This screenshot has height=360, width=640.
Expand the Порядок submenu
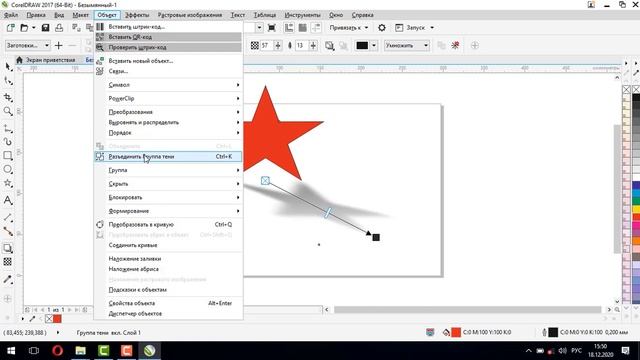coord(168,133)
